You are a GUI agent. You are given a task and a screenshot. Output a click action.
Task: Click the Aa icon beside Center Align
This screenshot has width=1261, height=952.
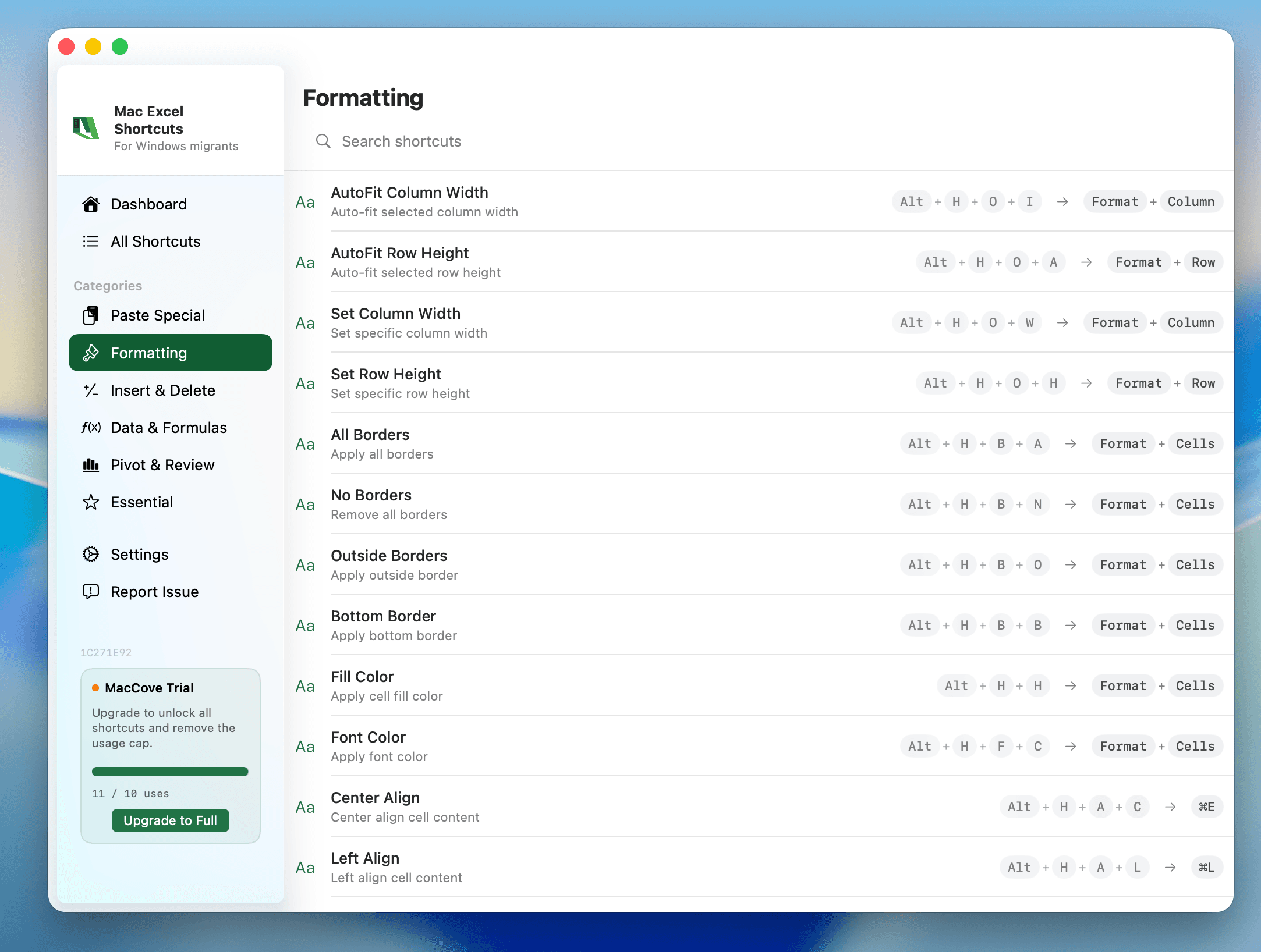305,807
